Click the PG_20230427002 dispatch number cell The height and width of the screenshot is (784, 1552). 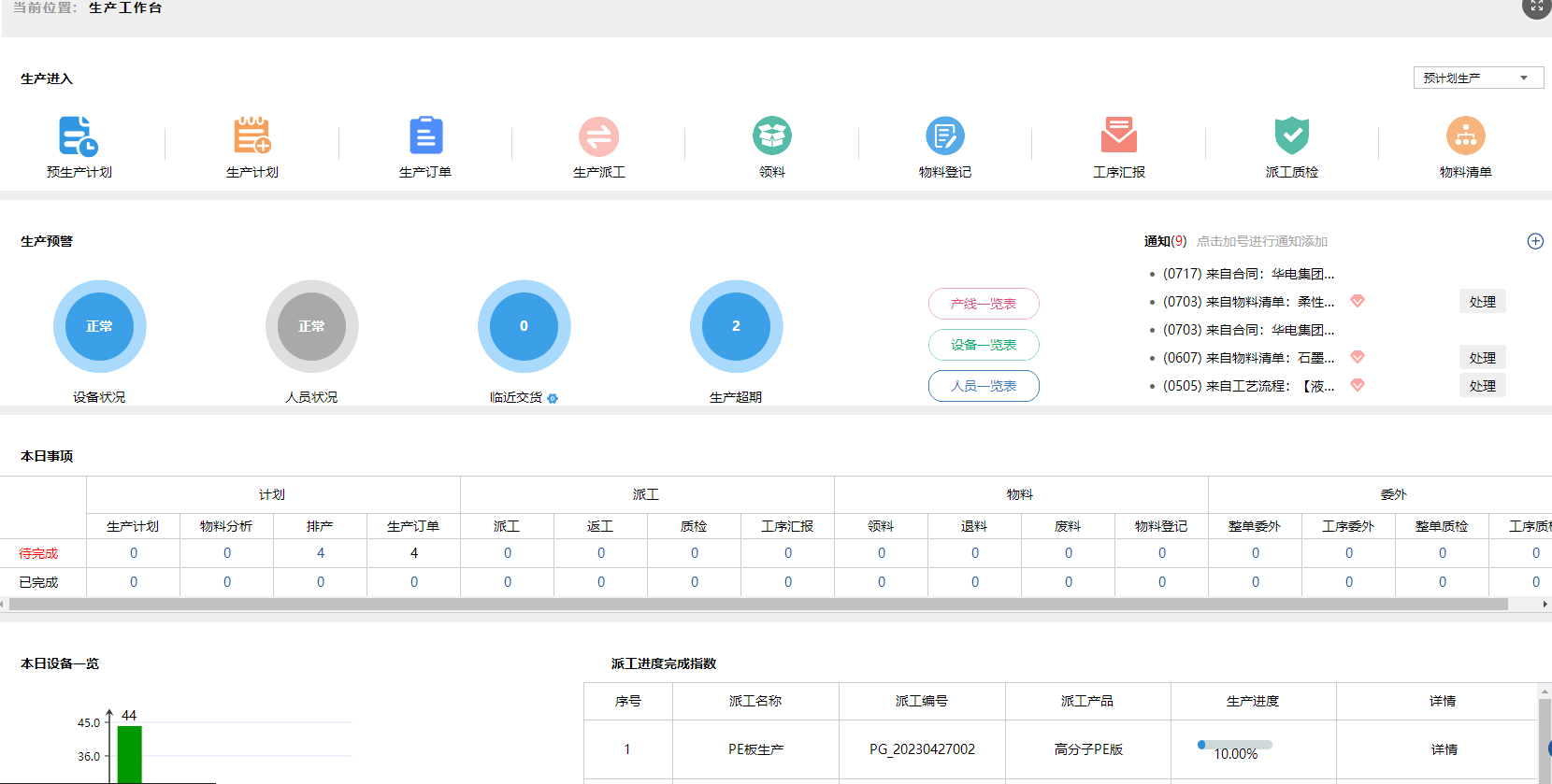pos(922,749)
